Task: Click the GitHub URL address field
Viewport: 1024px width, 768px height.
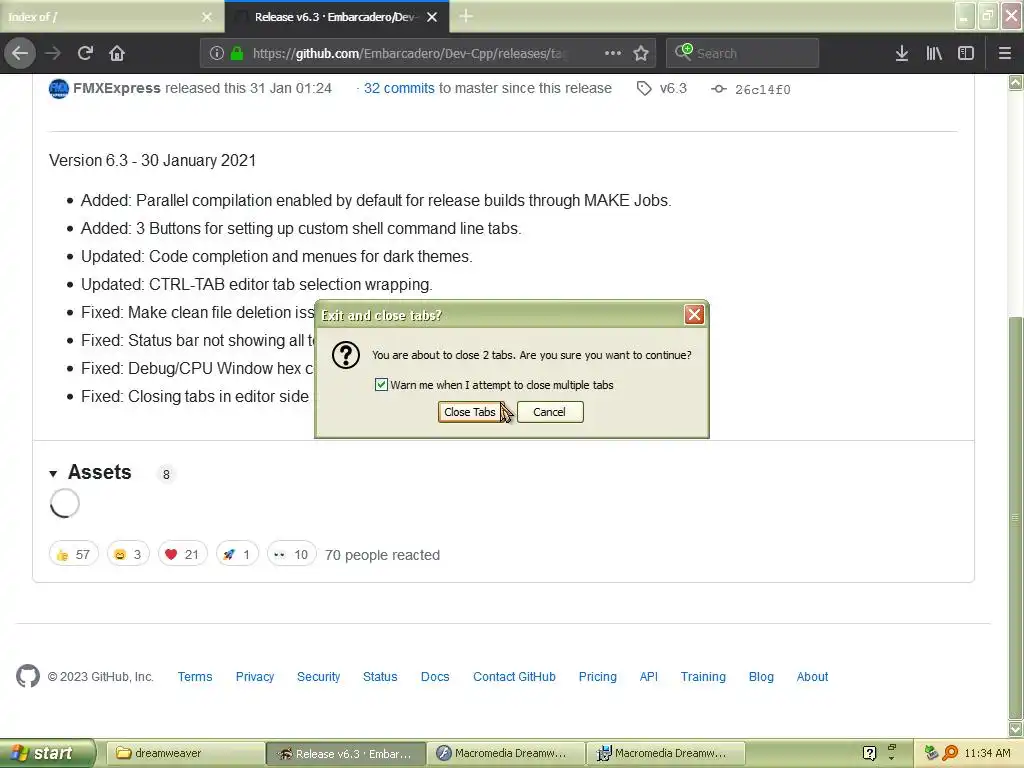Action: [x=411, y=53]
